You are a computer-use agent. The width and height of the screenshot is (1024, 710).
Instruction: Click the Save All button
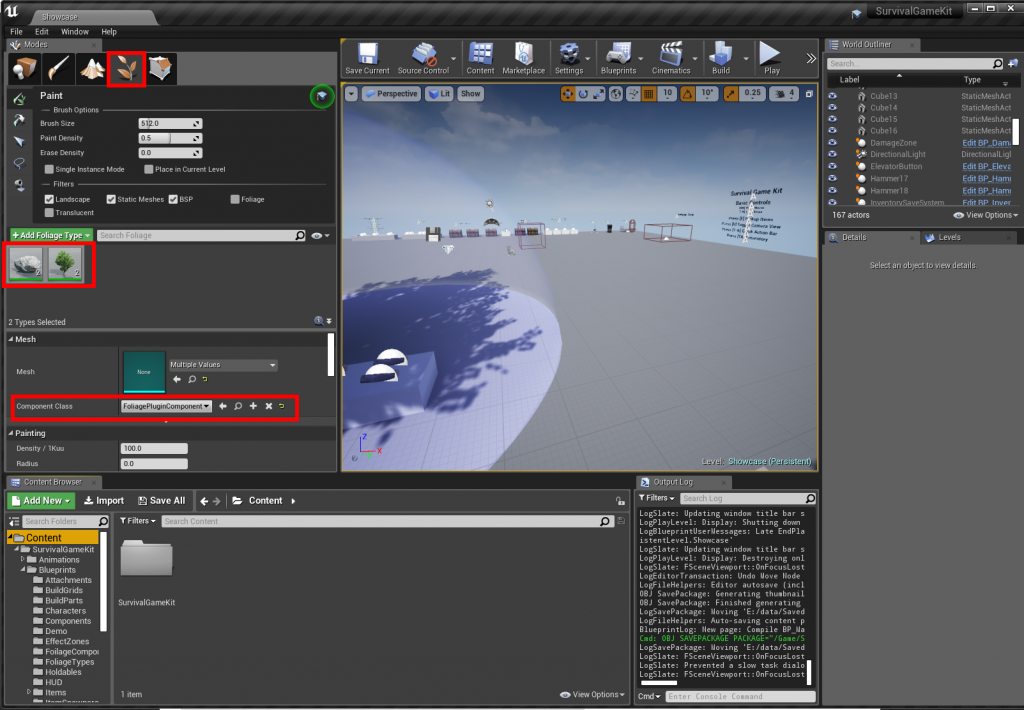point(161,501)
